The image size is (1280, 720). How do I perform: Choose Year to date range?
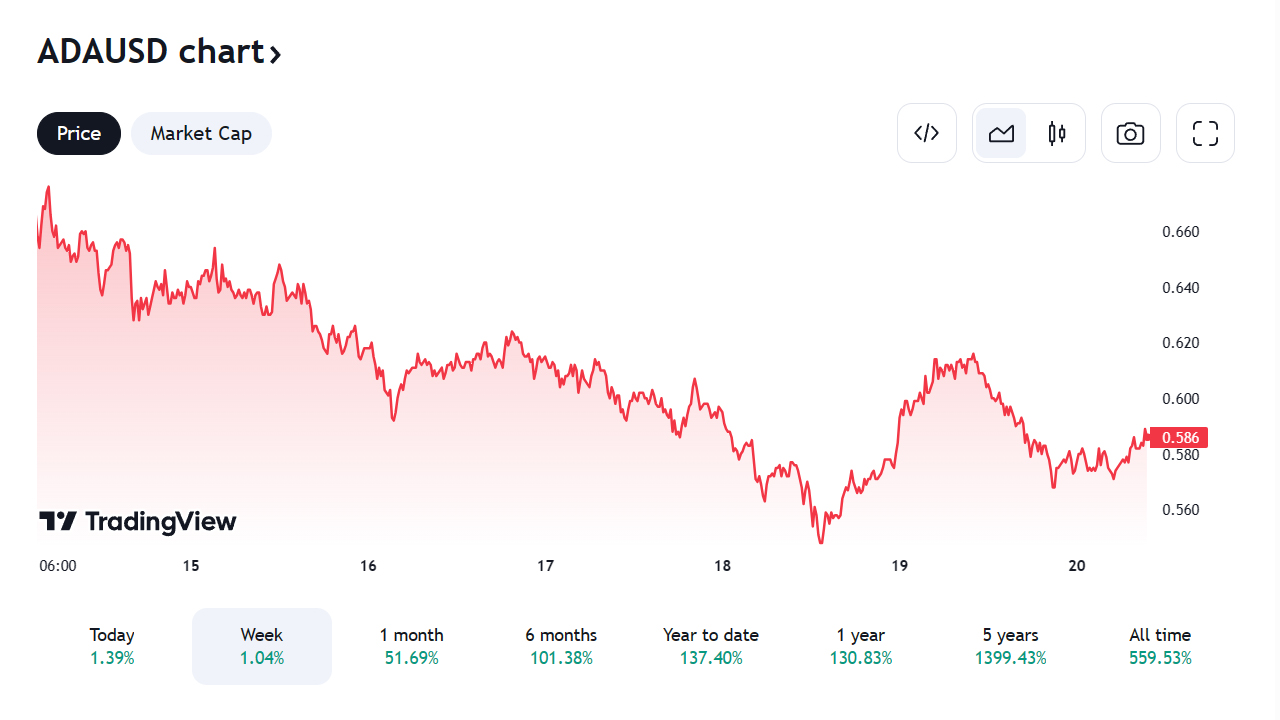click(x=711, y=646)
